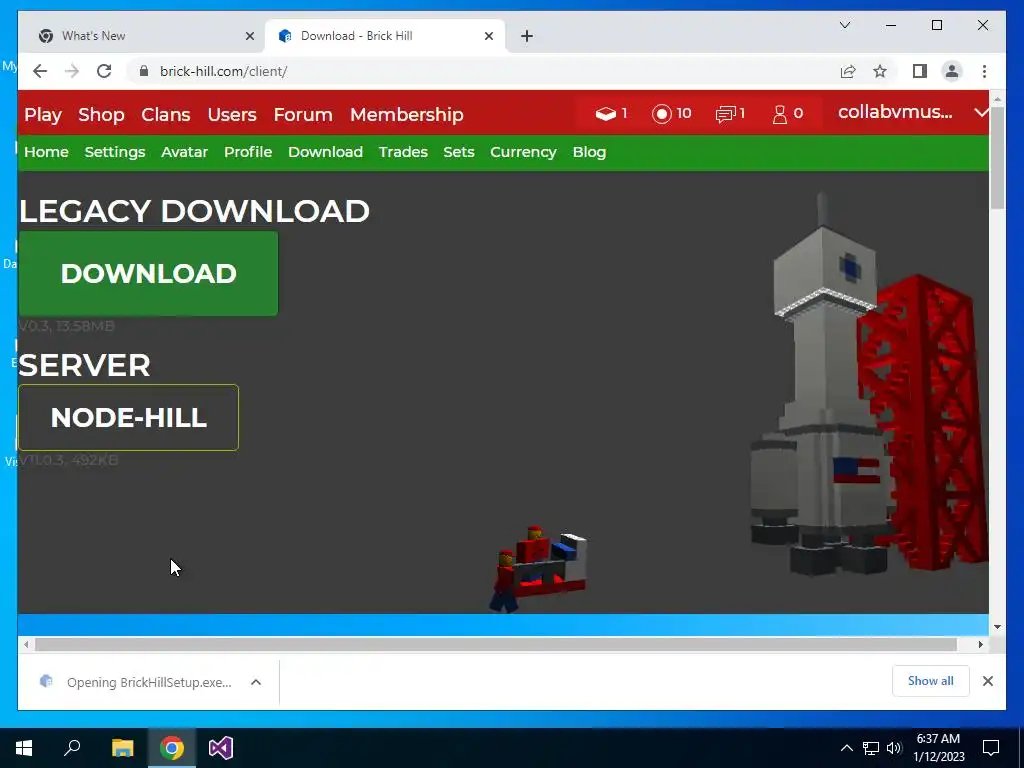Open the notification center icon
1024x768 pixels.
coord(991,748)
